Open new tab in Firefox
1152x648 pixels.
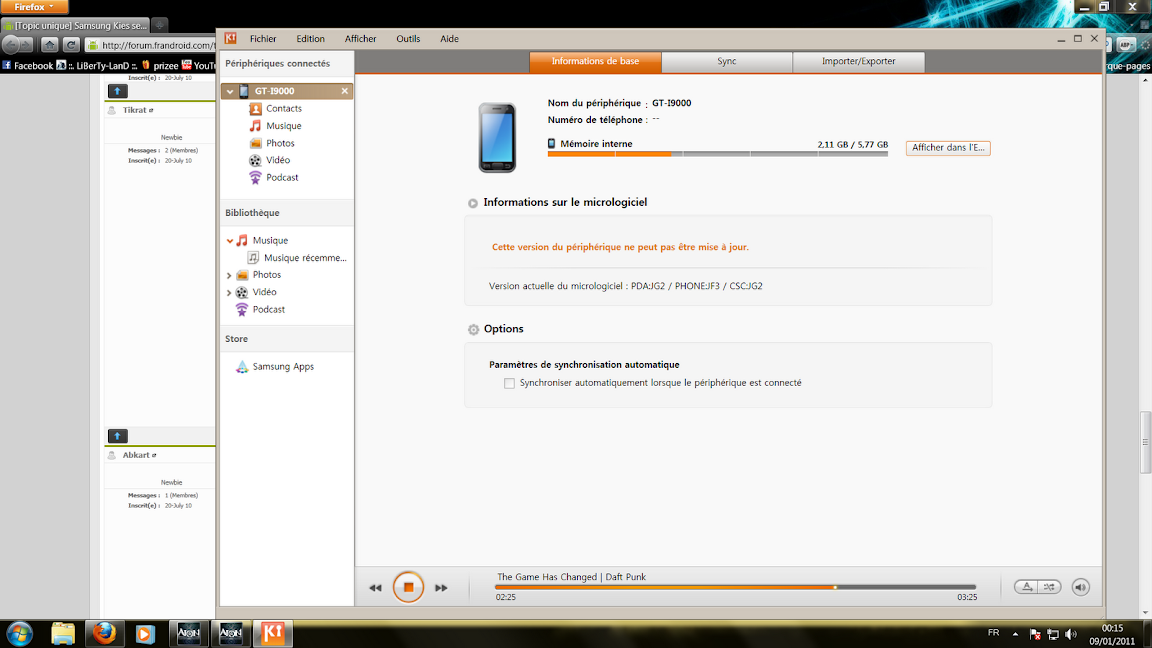[159, 25]
